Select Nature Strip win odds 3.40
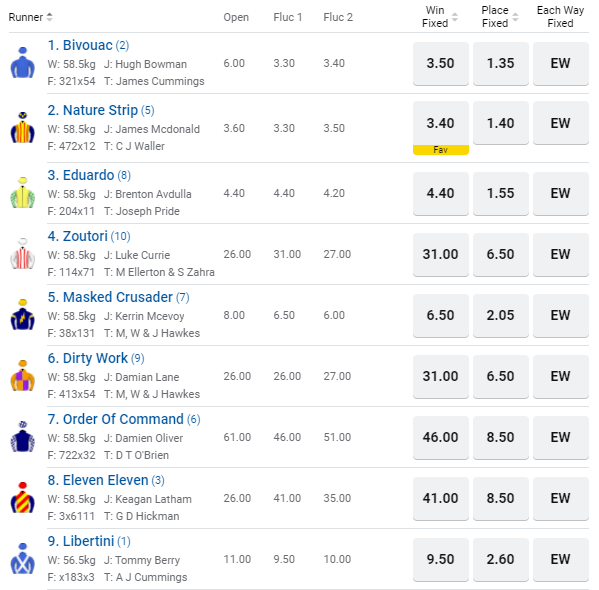Viewport: 599px width, 590px height. [x=441, y=123]
